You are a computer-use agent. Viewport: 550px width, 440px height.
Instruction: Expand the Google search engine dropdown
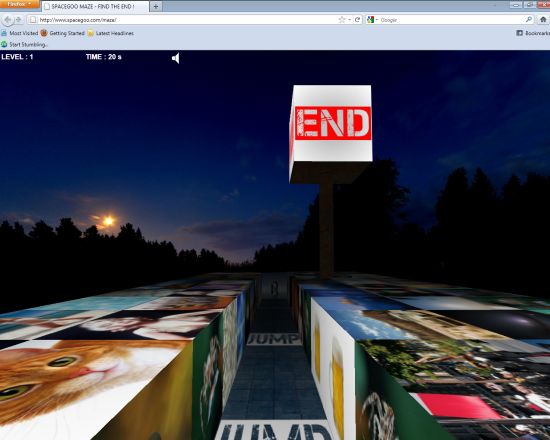point(372,20)
